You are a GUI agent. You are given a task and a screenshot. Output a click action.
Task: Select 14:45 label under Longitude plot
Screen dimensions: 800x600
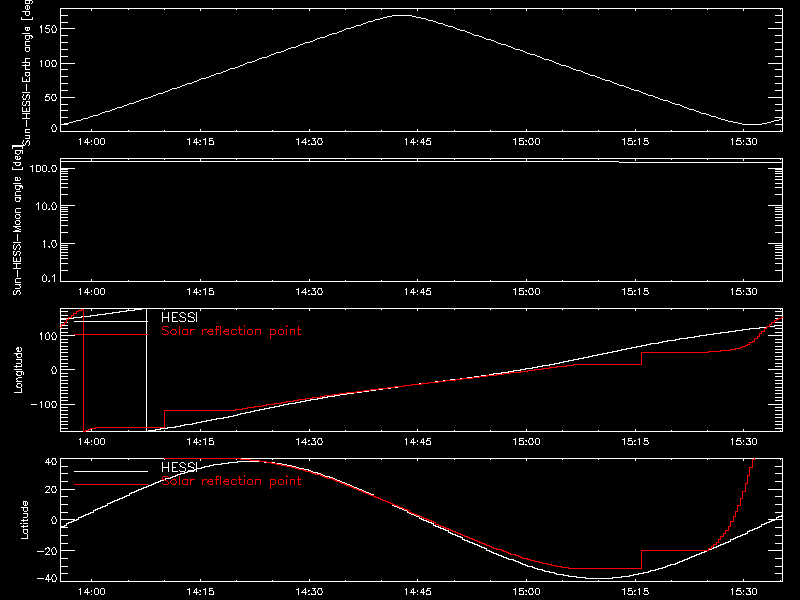(418, 442)
